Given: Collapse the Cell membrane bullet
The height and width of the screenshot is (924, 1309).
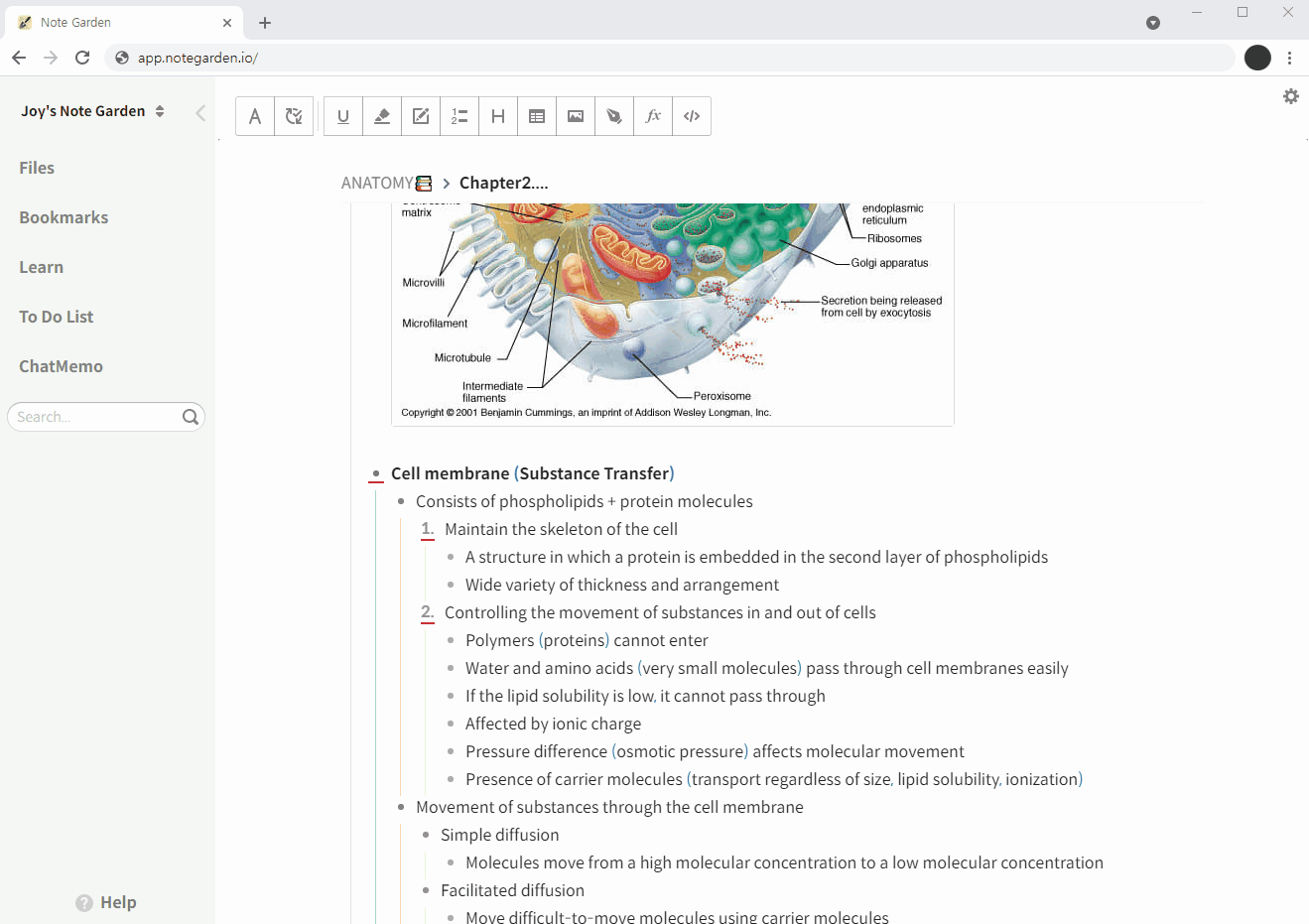Looking at the screenshot, I should click(376, 474).
